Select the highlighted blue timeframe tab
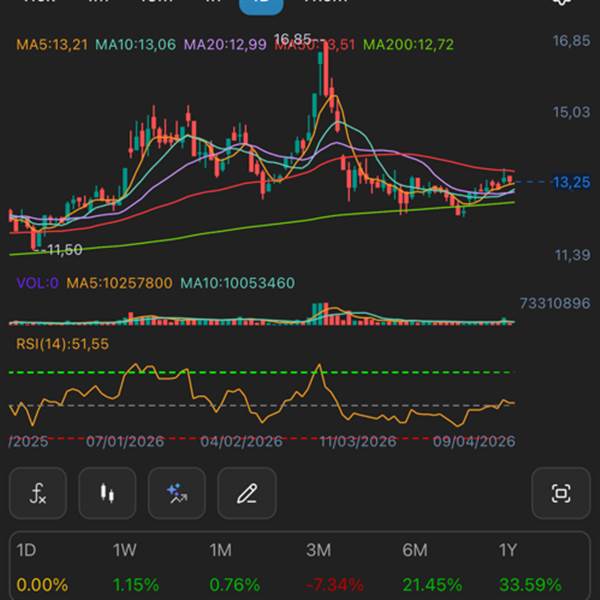This screenshot has width=600, height=600. click(261, 4)
